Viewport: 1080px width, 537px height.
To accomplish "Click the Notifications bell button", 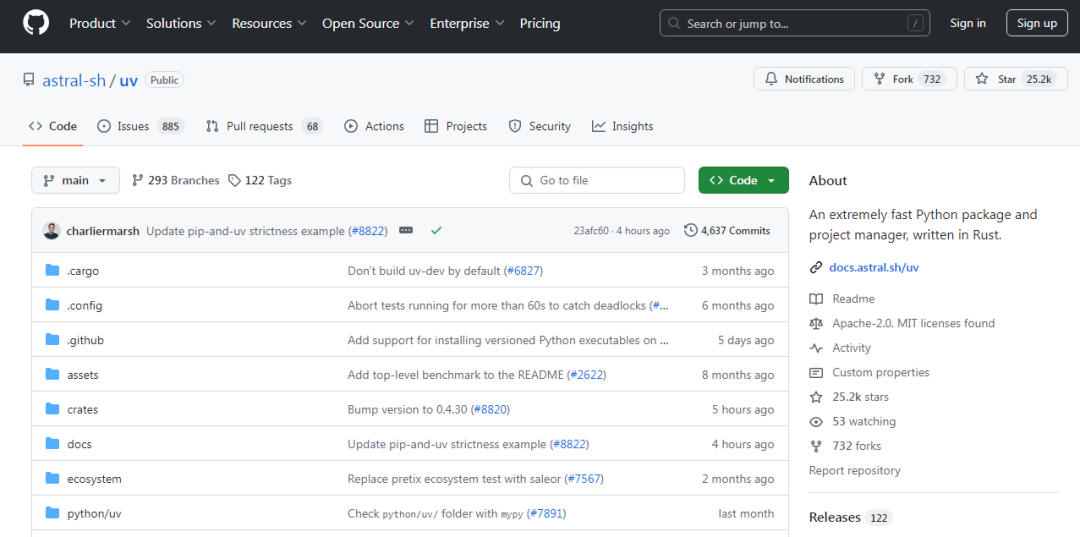I will pos(804,79).
